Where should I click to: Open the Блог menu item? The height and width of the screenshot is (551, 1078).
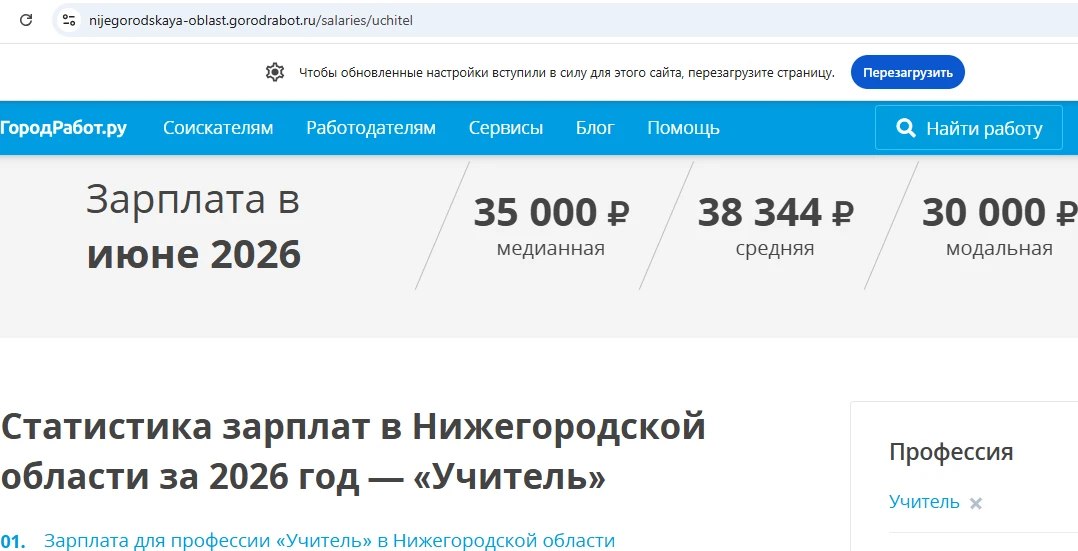click(x=595, y=128)
